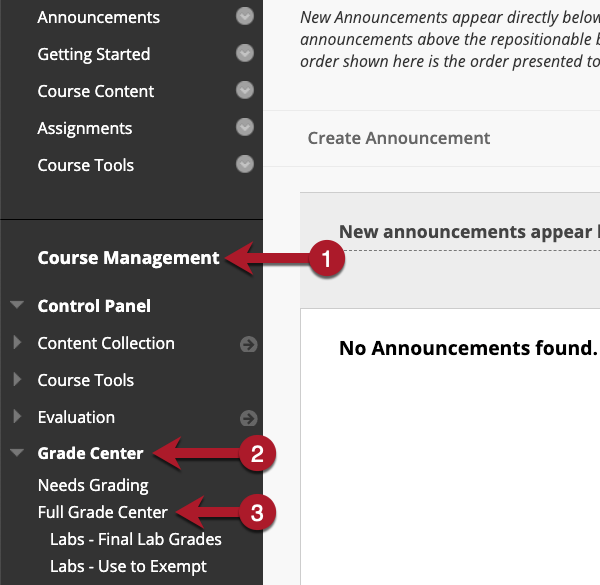Open options chevron beside Course Content

(x=245, y=90)
